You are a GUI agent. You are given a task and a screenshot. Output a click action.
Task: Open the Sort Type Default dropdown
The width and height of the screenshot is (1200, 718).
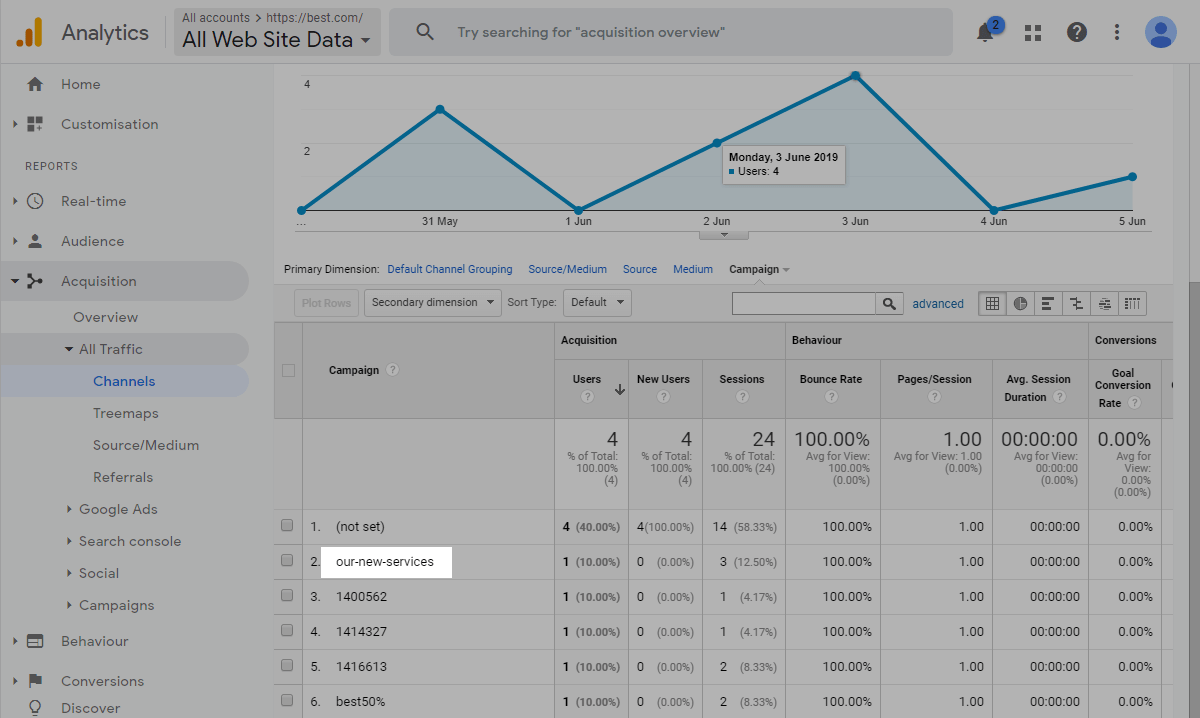597,303
